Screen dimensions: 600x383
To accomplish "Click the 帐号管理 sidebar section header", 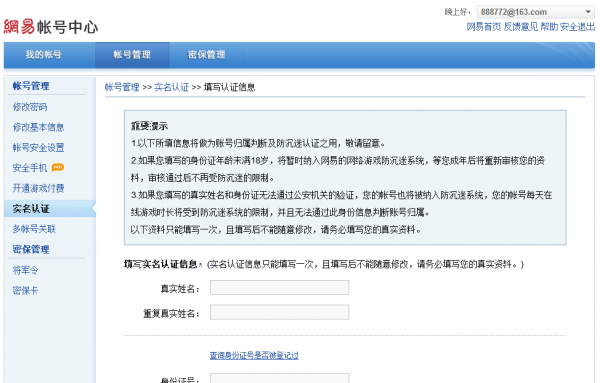I will tap(31, 86).
